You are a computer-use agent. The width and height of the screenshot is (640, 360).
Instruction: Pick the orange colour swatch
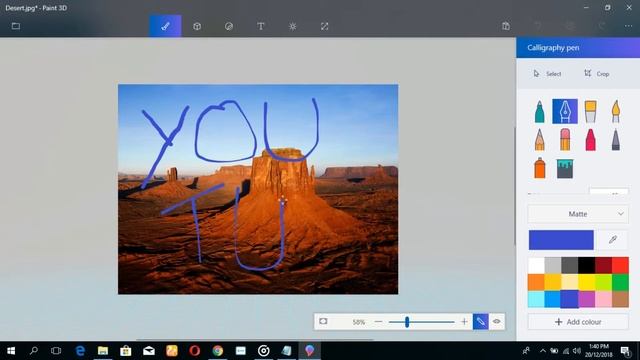pos(536,282)
